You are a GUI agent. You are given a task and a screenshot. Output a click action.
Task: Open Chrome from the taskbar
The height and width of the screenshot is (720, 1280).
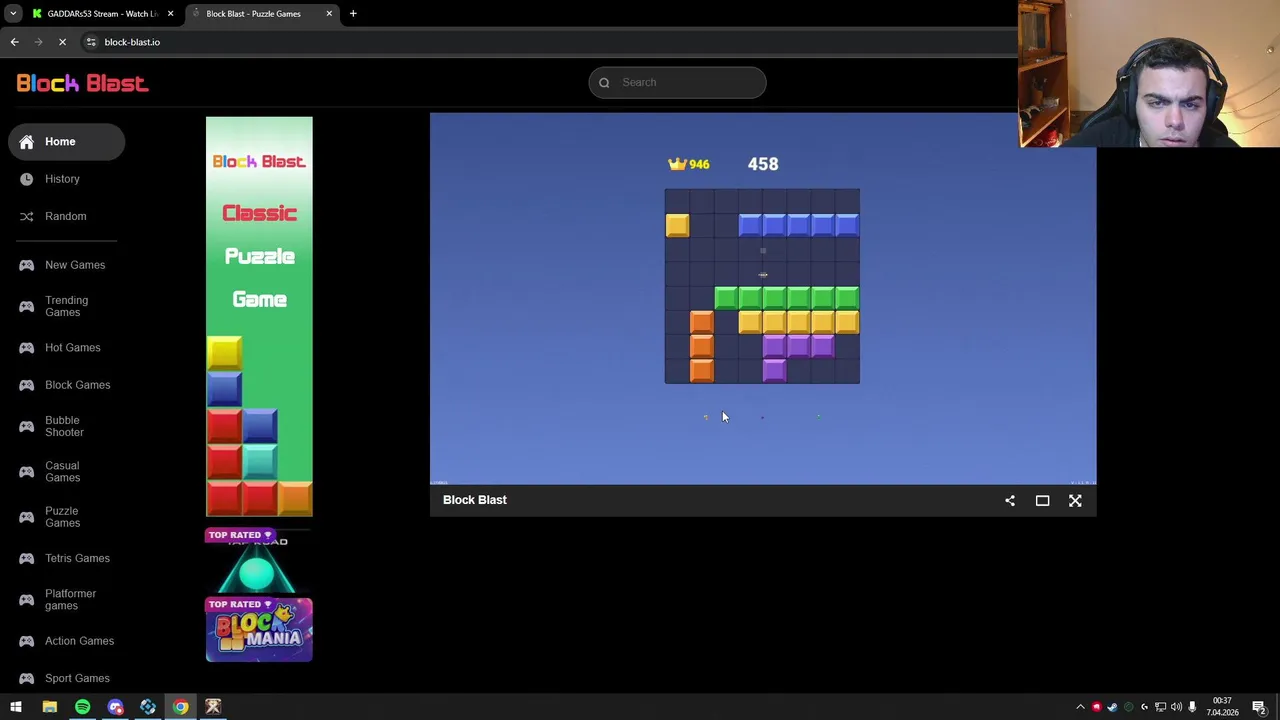(180, 707)
